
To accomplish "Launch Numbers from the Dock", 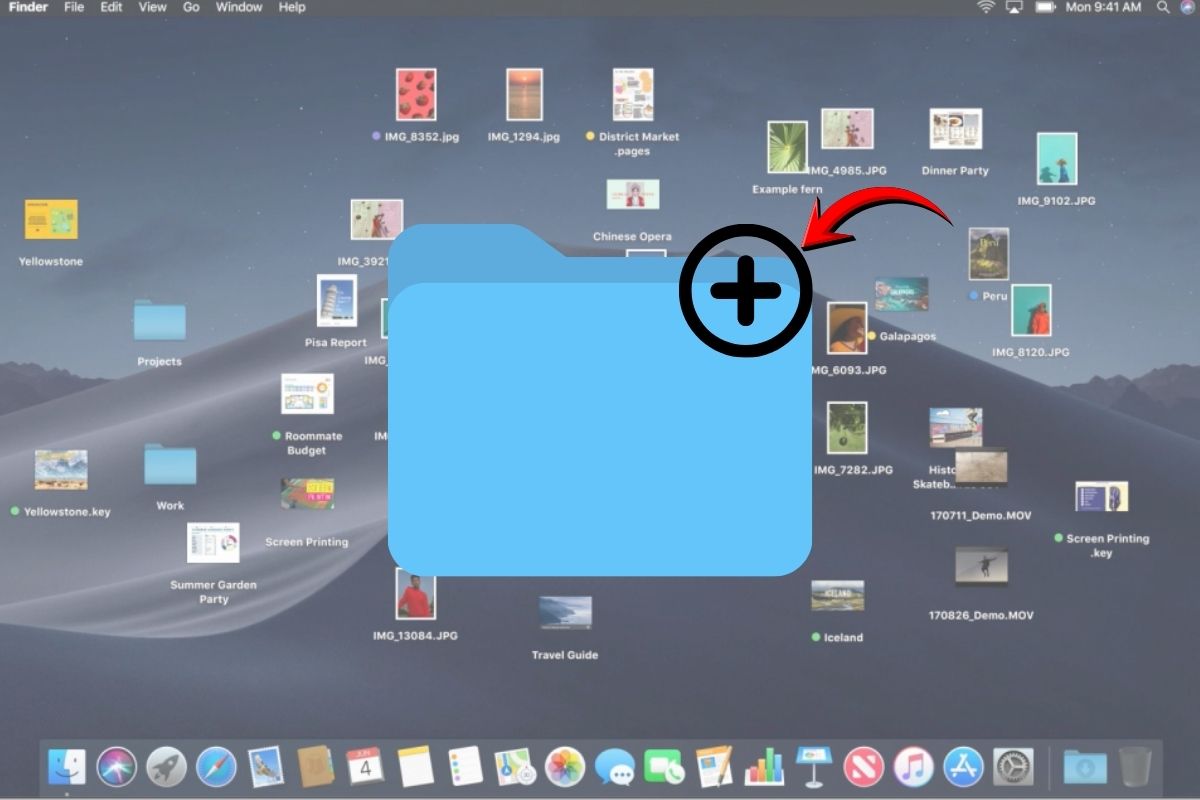I will [763, 768].
